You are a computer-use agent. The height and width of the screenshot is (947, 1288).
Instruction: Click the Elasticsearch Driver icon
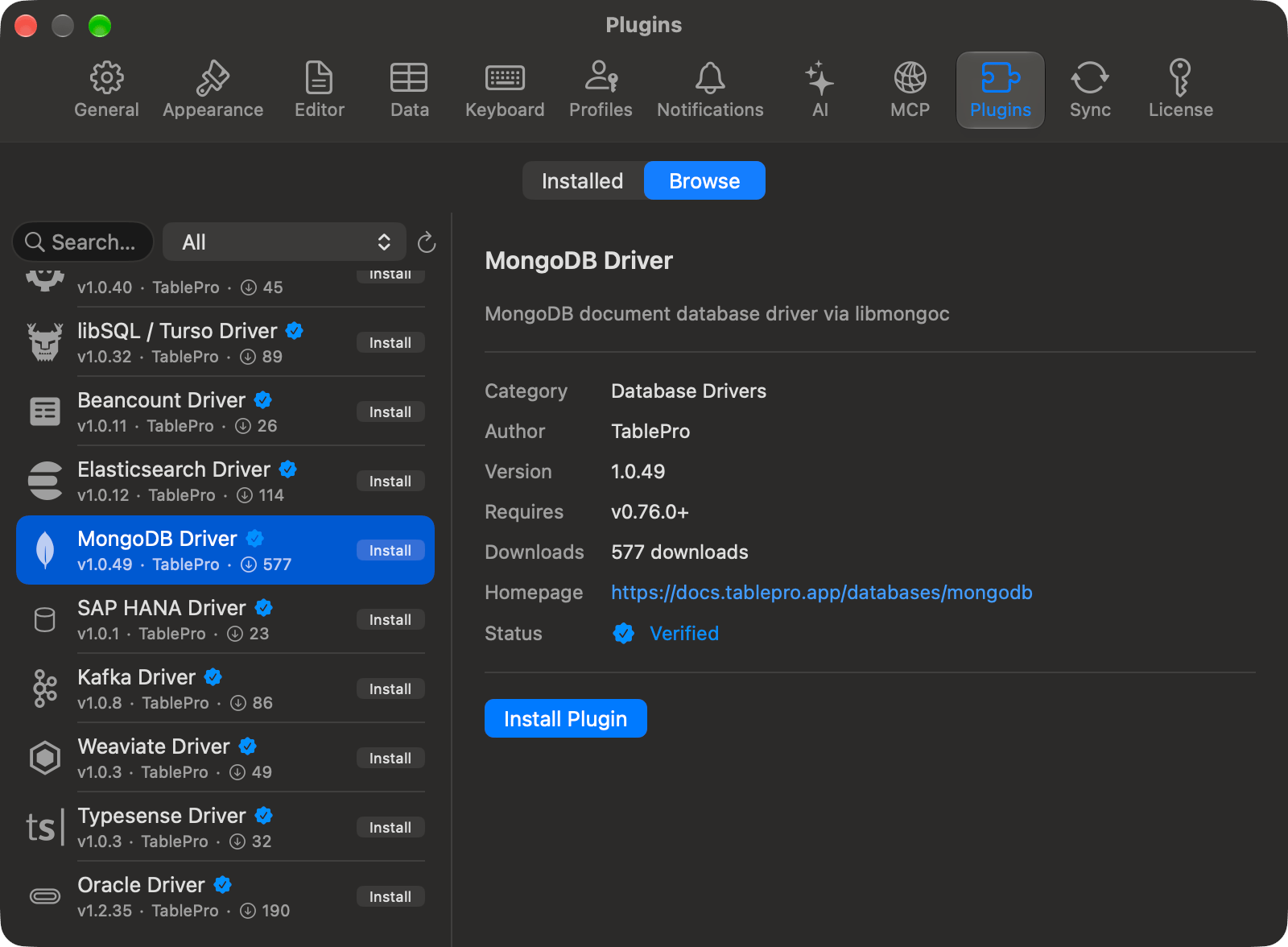45,481
